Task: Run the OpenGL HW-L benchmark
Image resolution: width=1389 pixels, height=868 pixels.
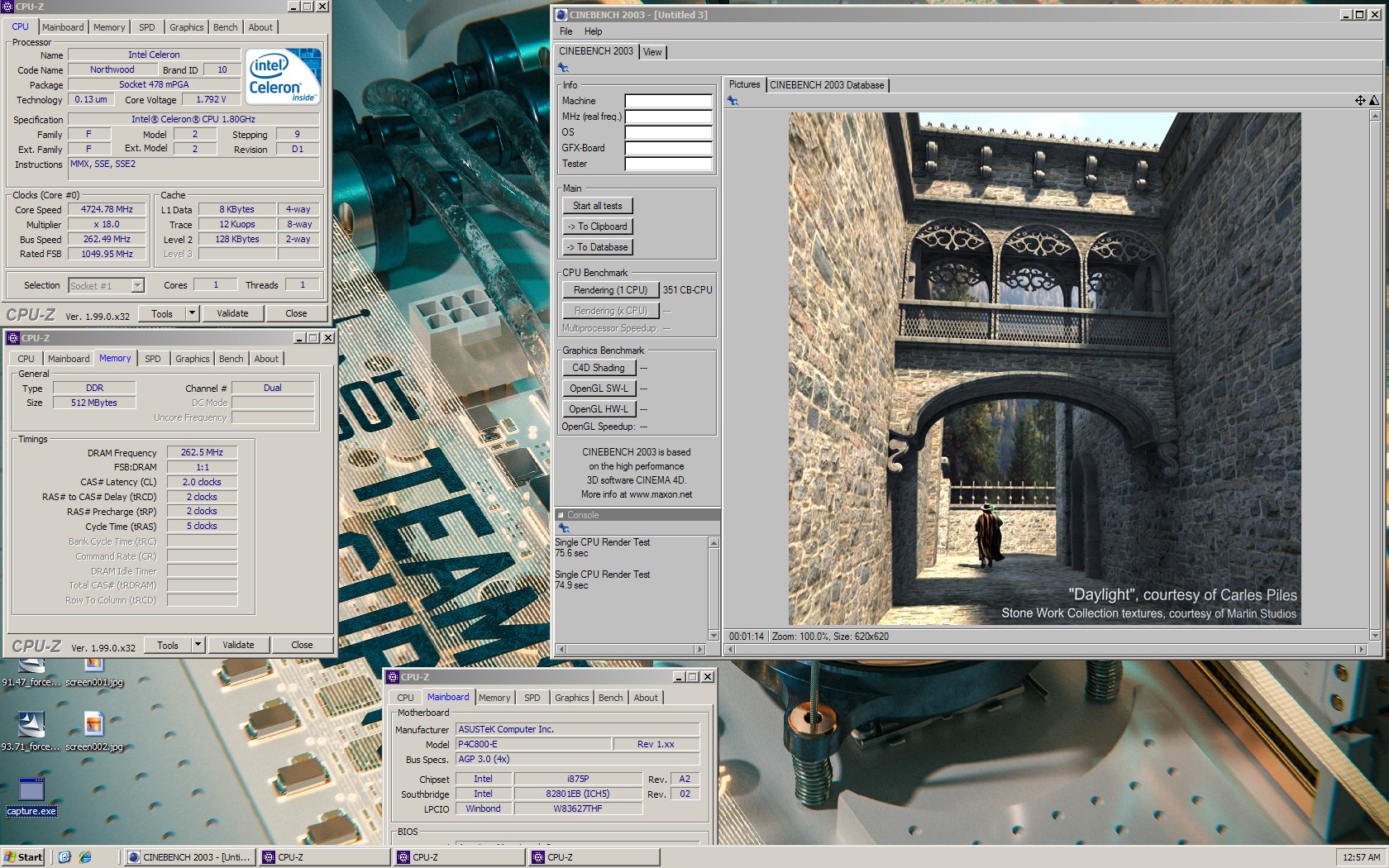Action: tap(599, 409)
